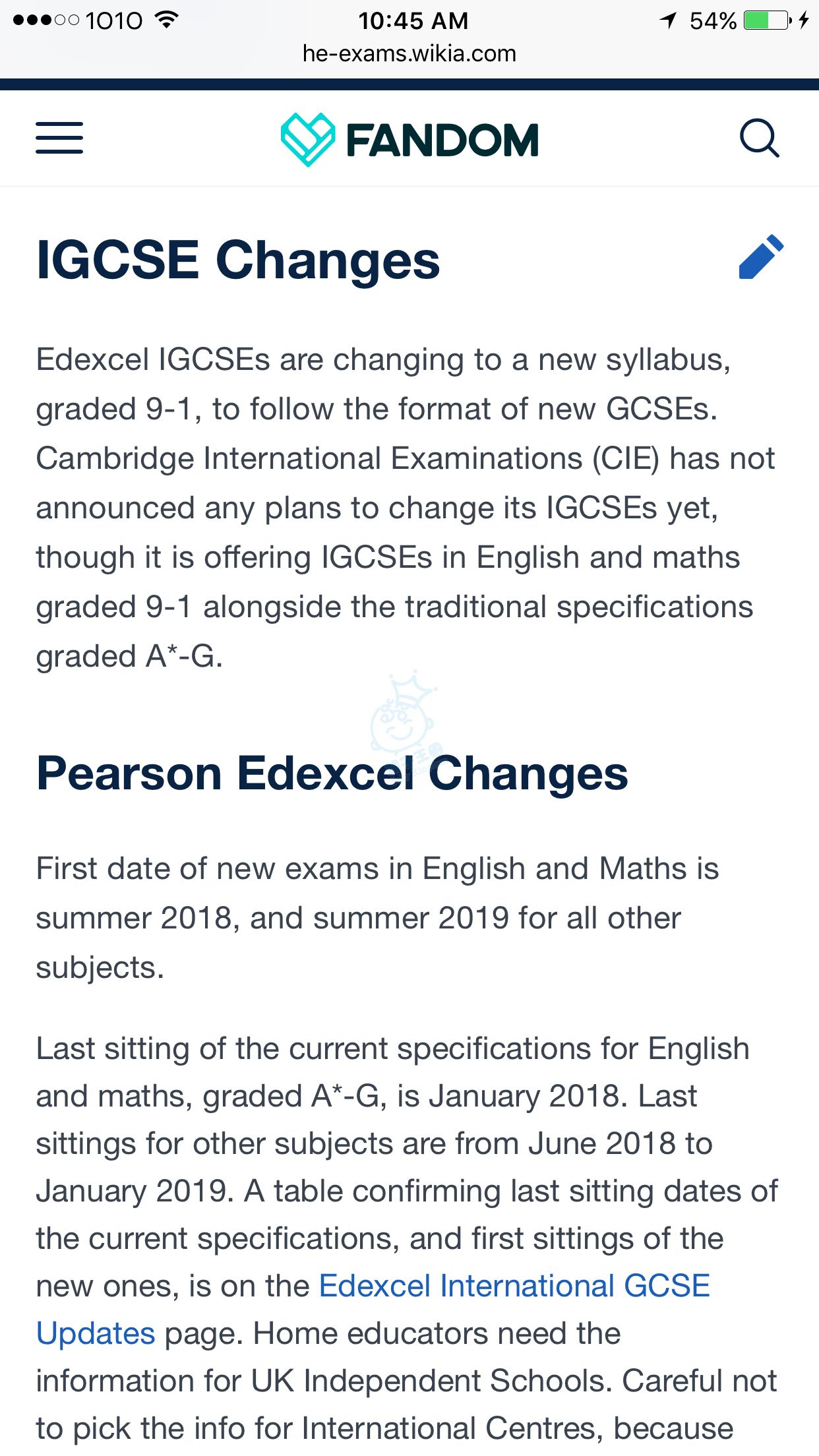Viewport: 819px width, 1456px height.
Task: Open the hamburger navigation menu
Action: click(x=59, y=138)
